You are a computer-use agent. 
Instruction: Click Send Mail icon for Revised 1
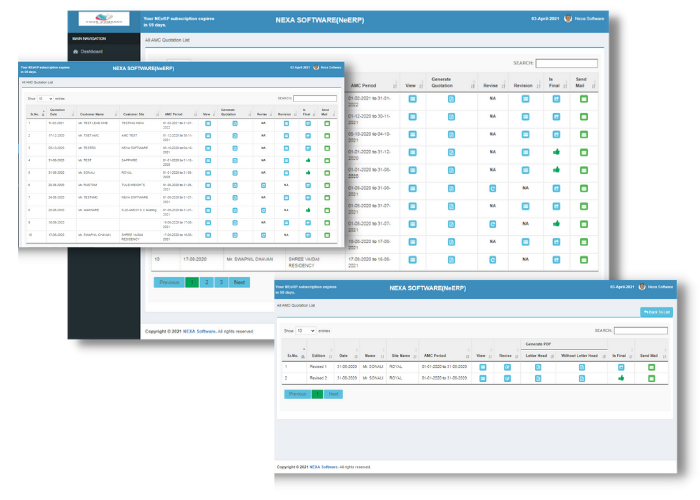click(x=651, y=367)
